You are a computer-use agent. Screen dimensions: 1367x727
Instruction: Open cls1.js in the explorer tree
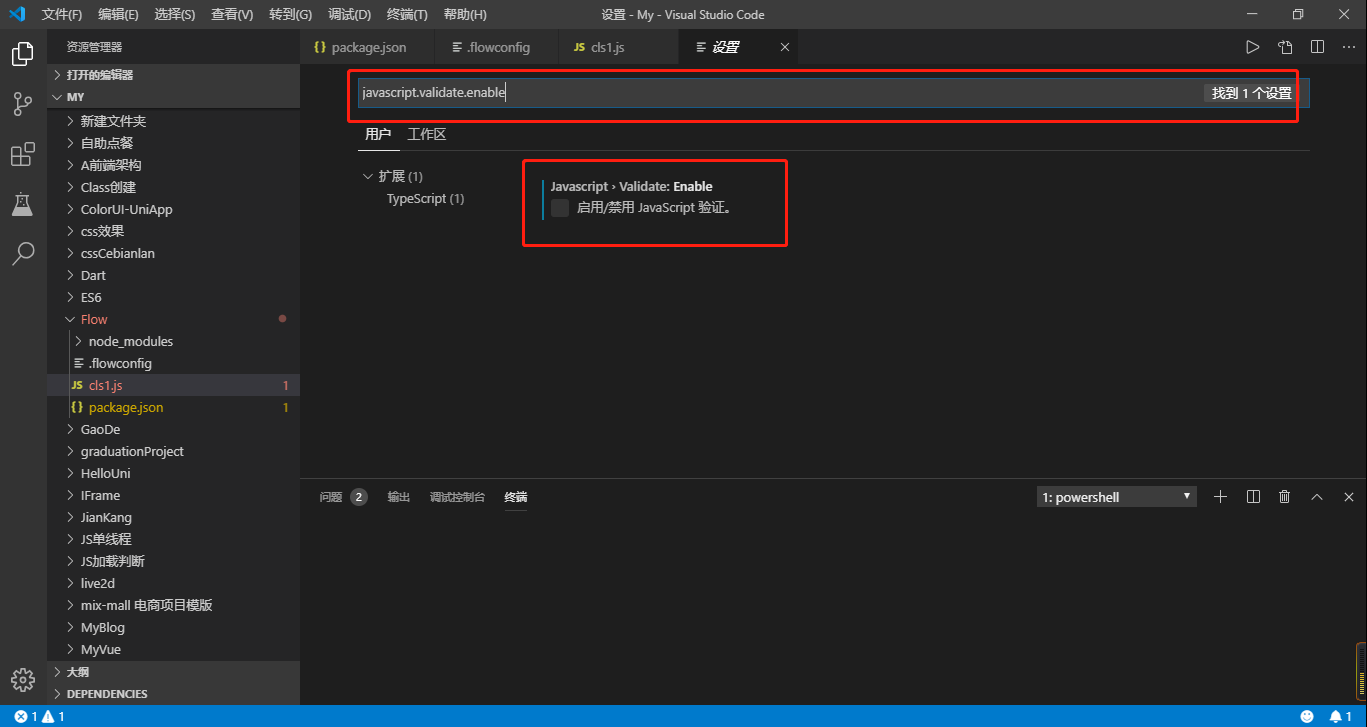point(173,385)
